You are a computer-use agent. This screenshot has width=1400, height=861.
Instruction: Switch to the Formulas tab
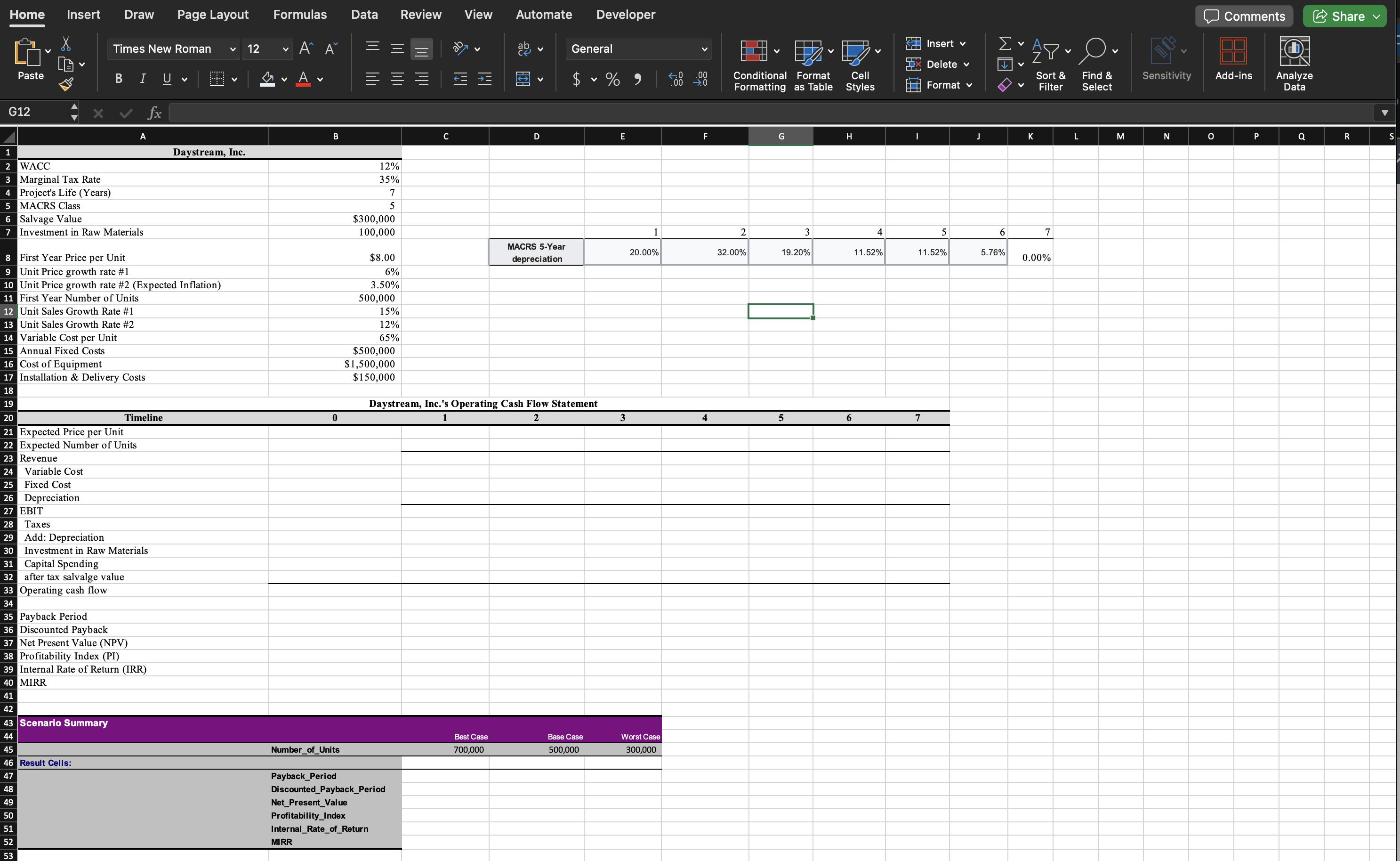299,15
